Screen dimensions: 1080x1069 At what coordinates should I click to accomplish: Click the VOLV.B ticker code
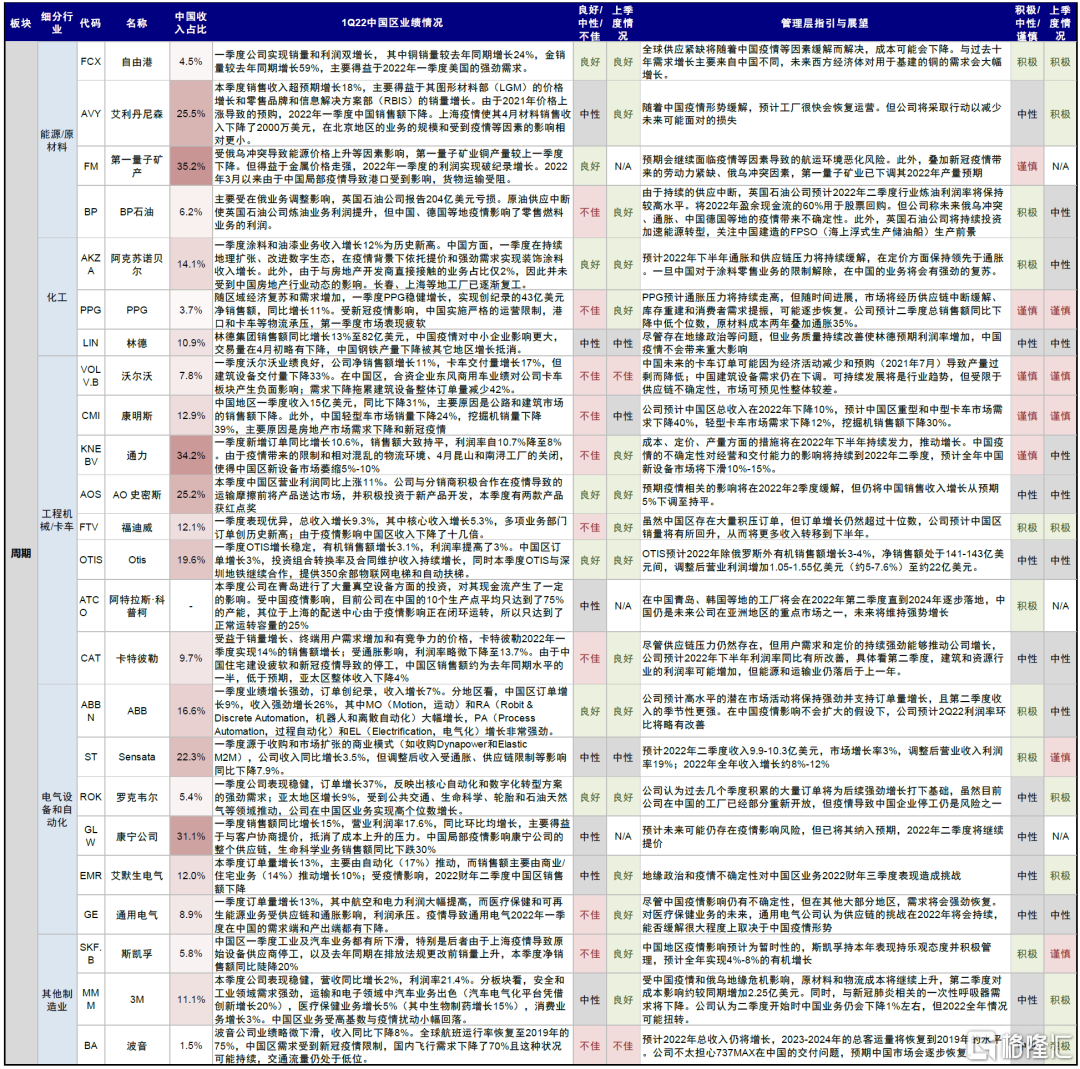point(90,376)
